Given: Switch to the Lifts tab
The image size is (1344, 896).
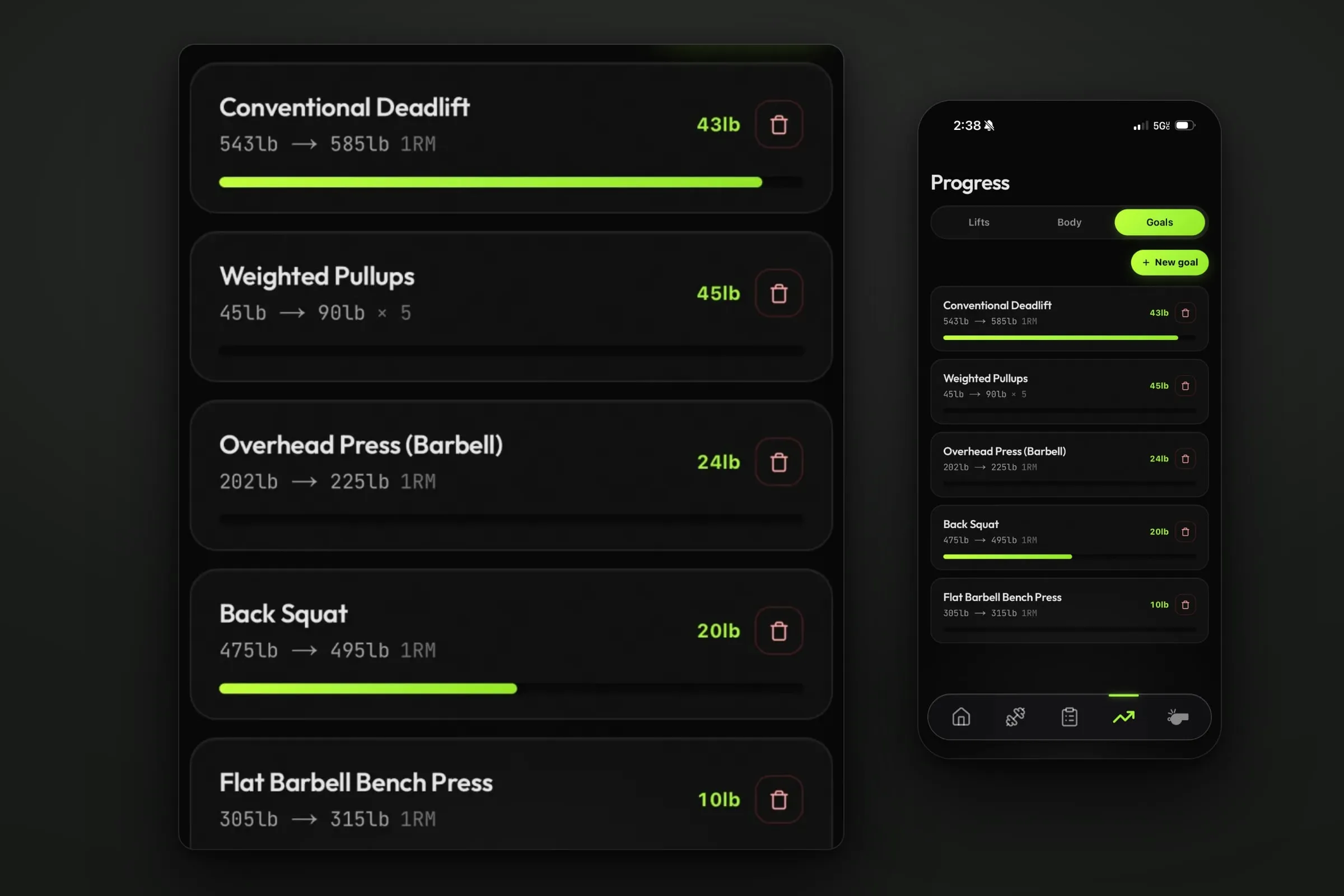Looking at the screenshot, I should point(979,222).
